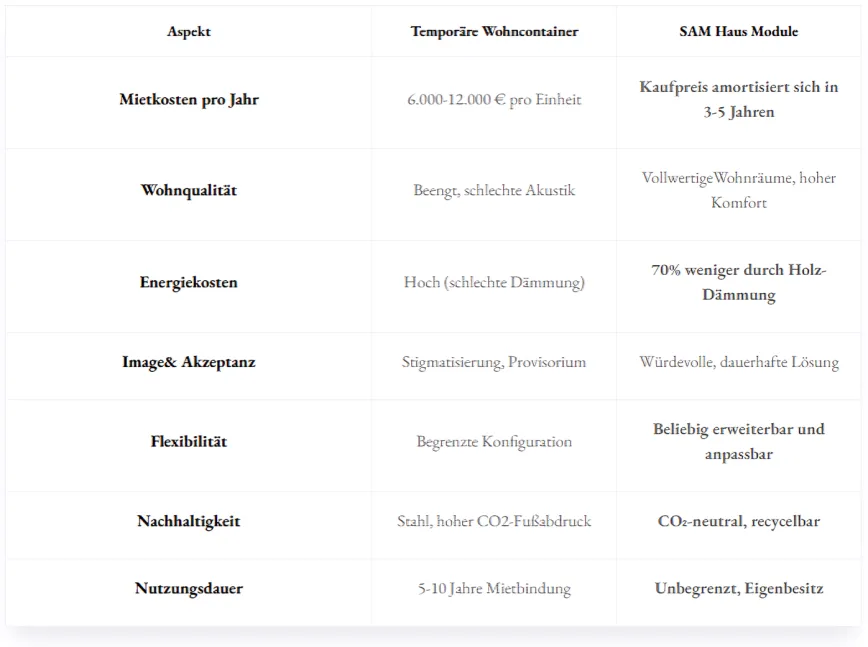Select the Unbegrenzt, Eigenbesitz cell

pyautogui.click(x=738, y=588)
